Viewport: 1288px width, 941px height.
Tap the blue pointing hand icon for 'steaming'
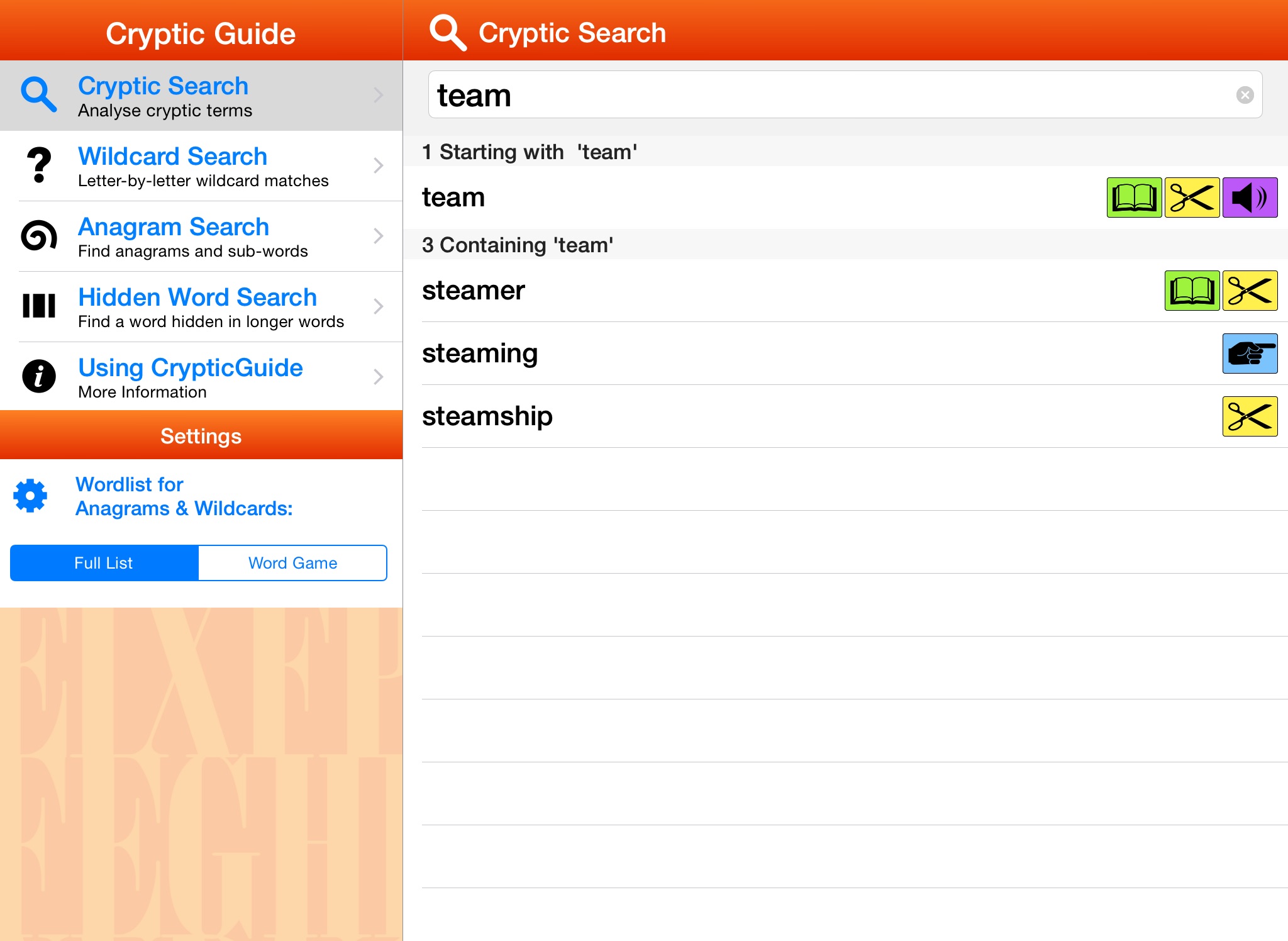pos(1250,354)
